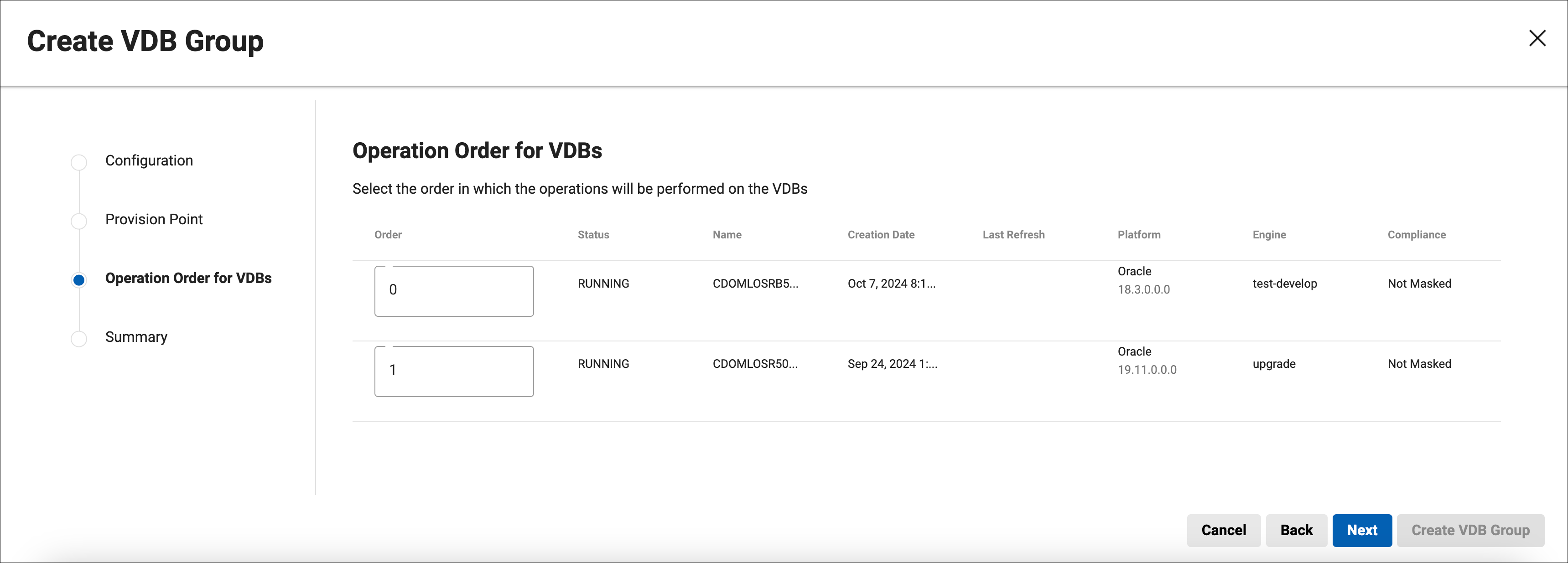Open the Configuration wizard step label
1568x563 pixels.
tap(149, 160)
